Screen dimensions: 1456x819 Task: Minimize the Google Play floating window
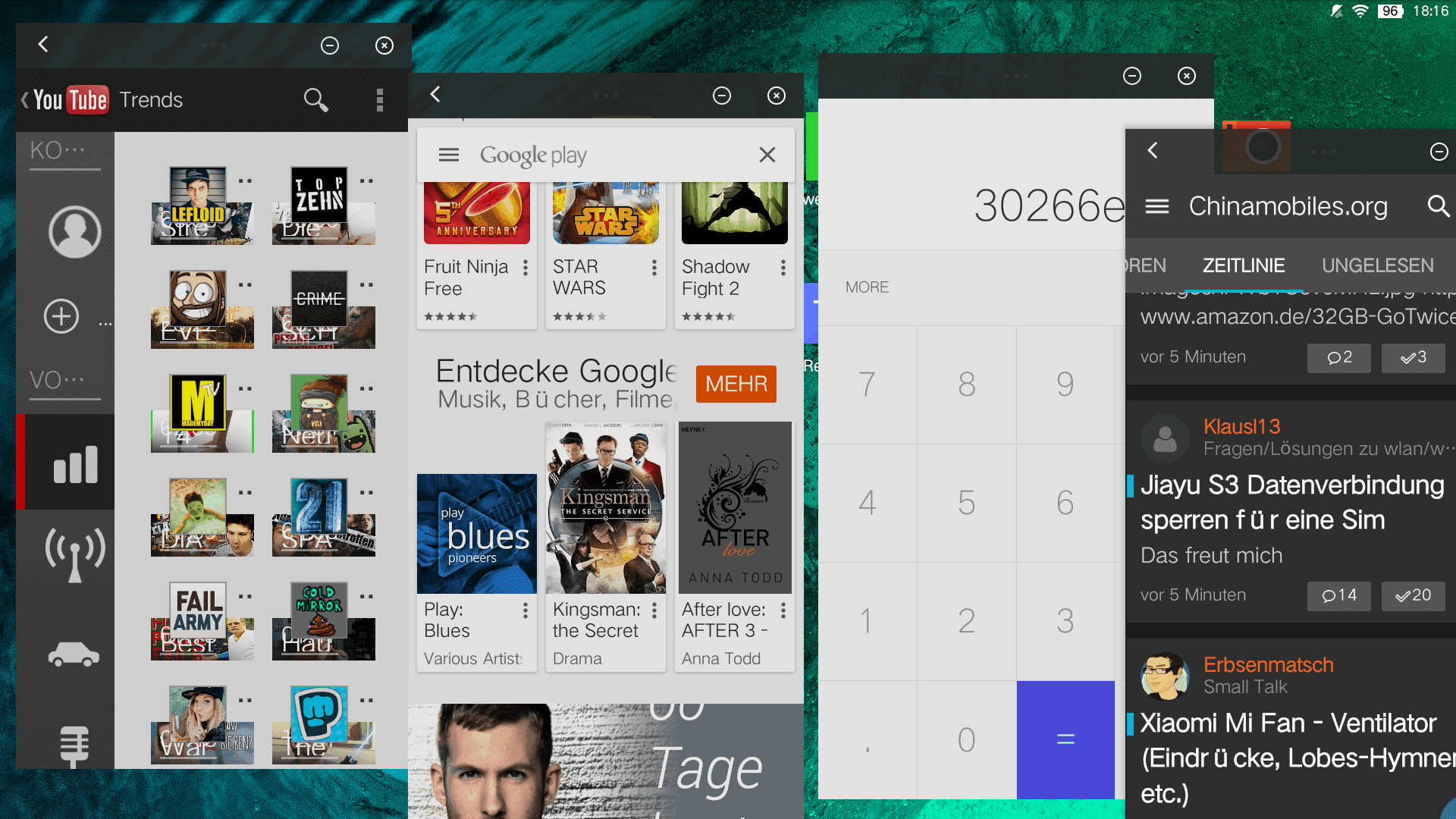[722, 96]
